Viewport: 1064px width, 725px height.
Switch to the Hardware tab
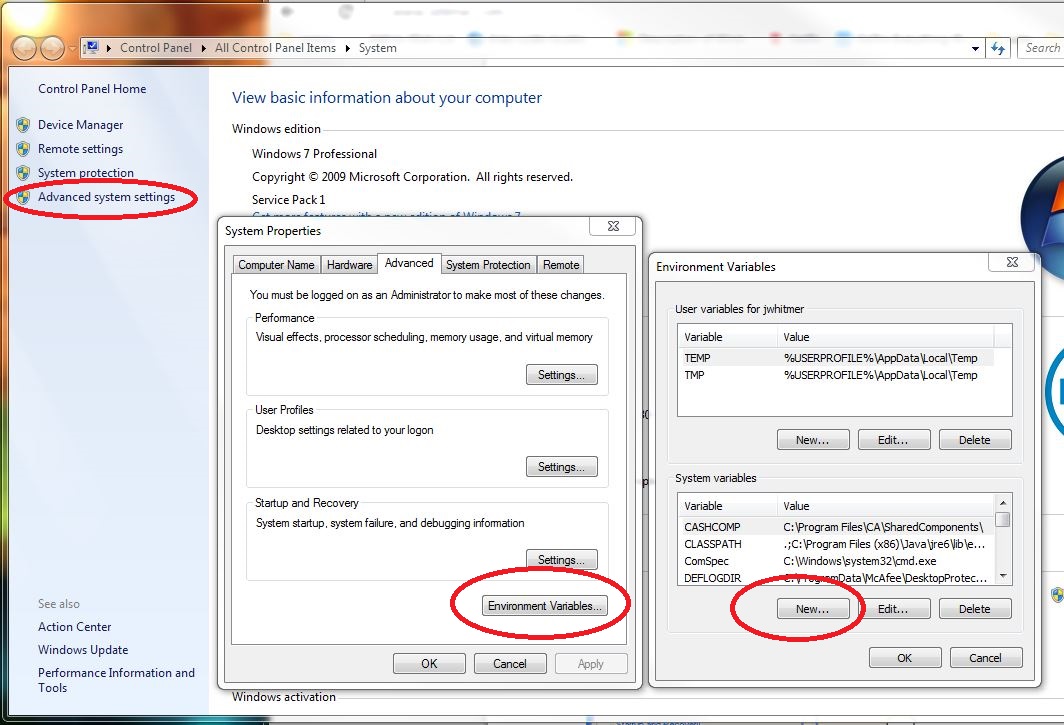point(349,265)
